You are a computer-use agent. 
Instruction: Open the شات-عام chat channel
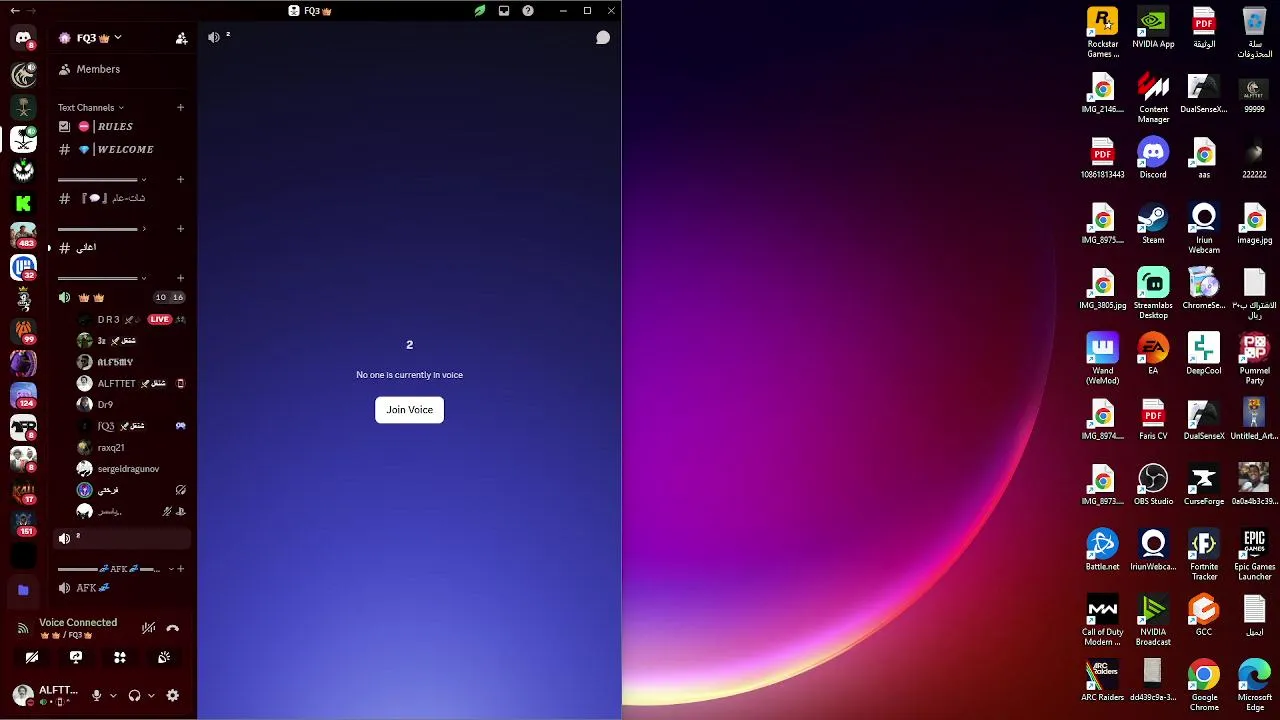point(120,198)
